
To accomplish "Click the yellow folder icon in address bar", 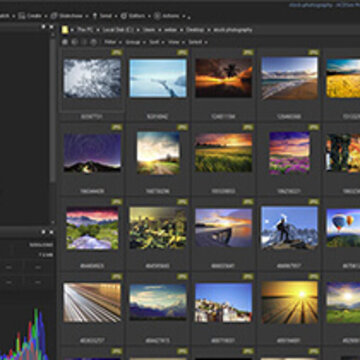I will [65, 30].
